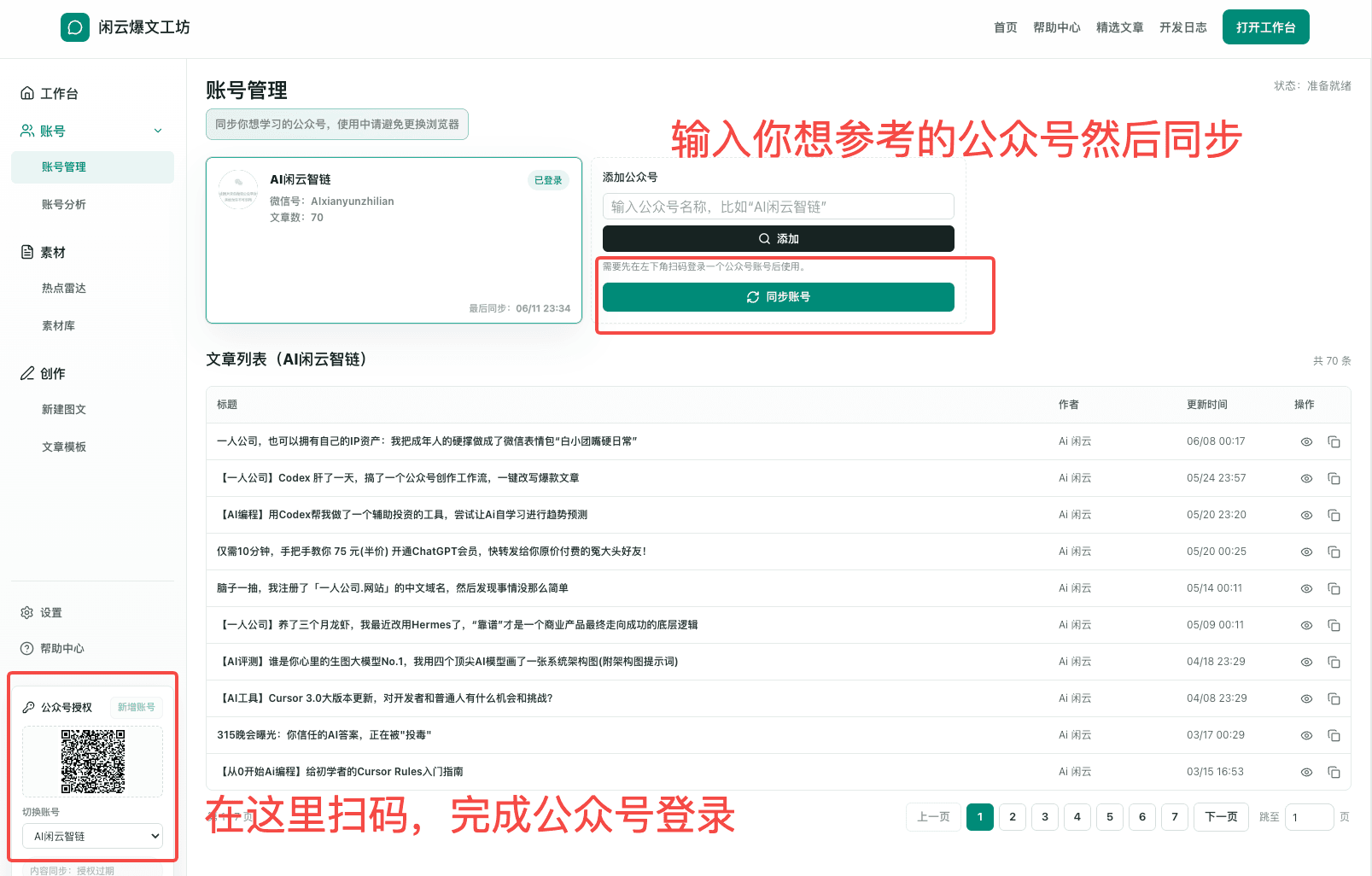Copy article dated 04/18 23:29
The height and width of the screenshot is (876, 1372).
click(1334, 663)
